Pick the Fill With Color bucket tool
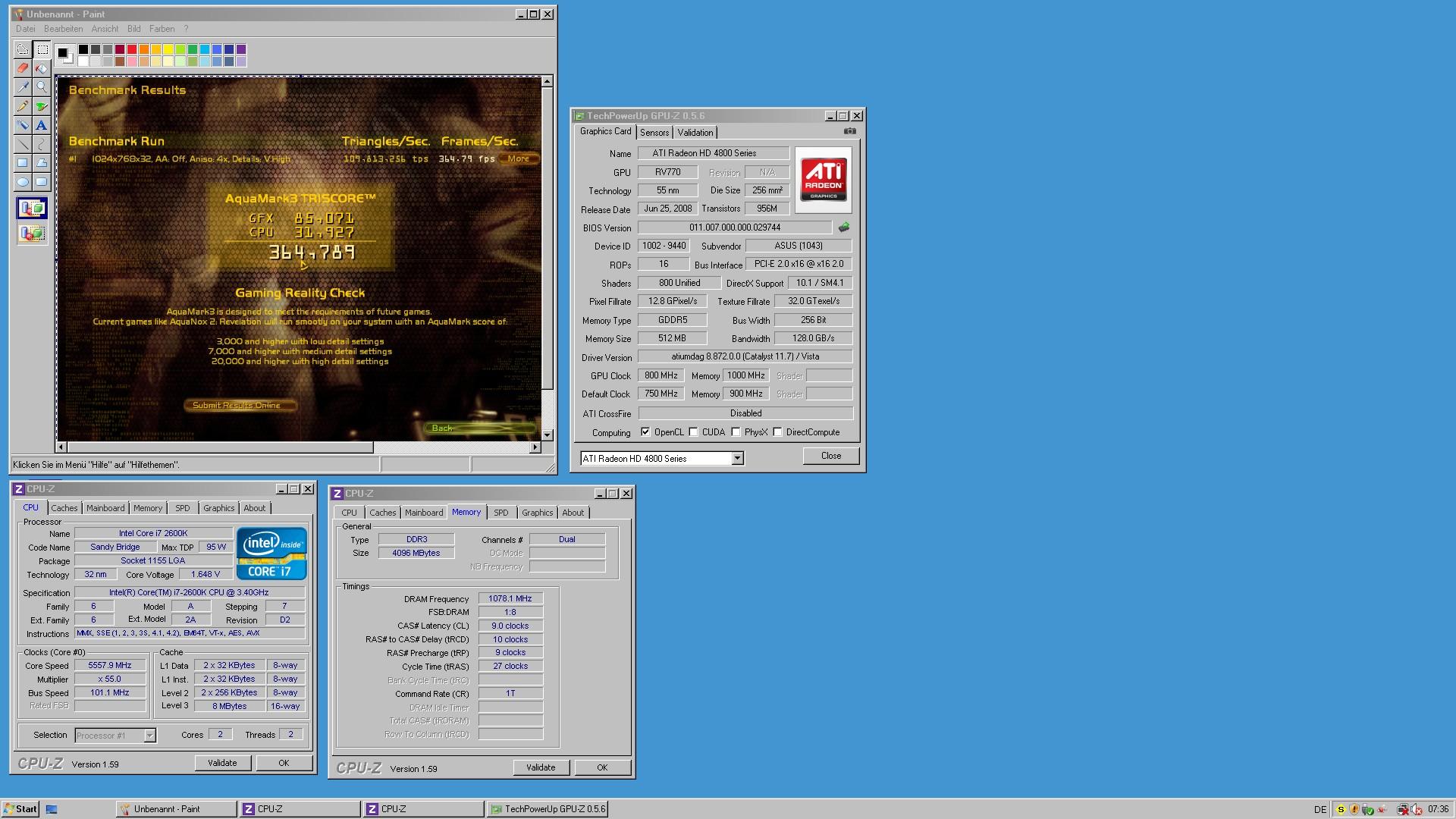 (x=42, y=68)
